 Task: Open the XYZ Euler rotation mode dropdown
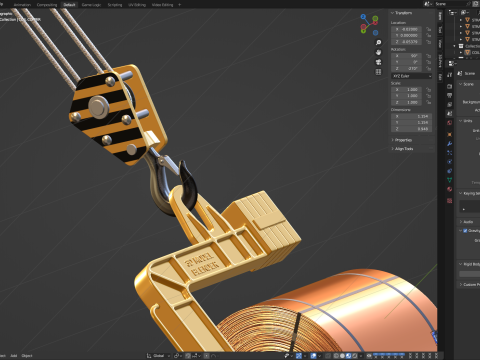pos(411,76)
